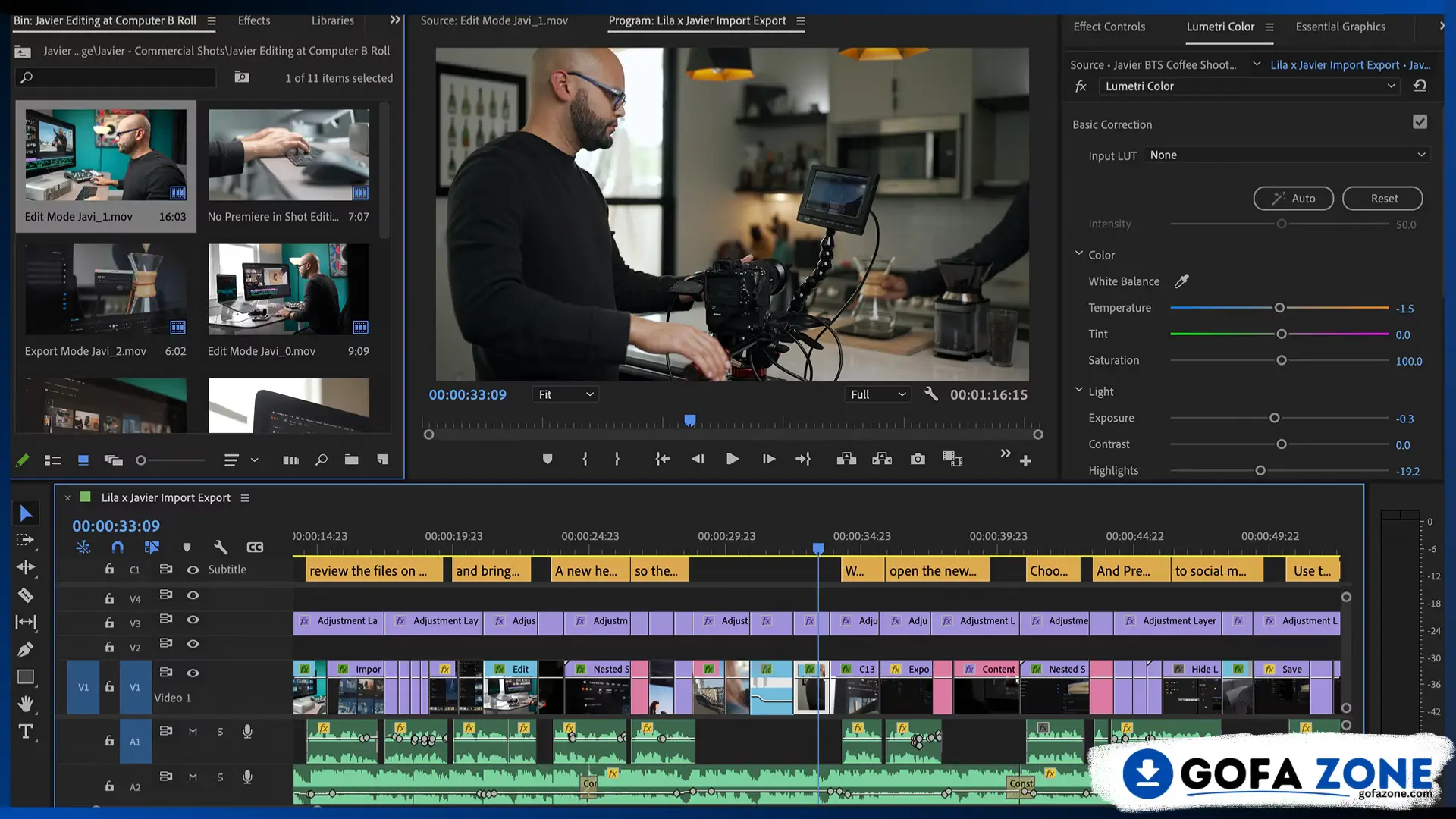Image resolution: width=1456 pixels, height=819 pixels.
Task: Select the Type tool
Action: pos(25,732)
